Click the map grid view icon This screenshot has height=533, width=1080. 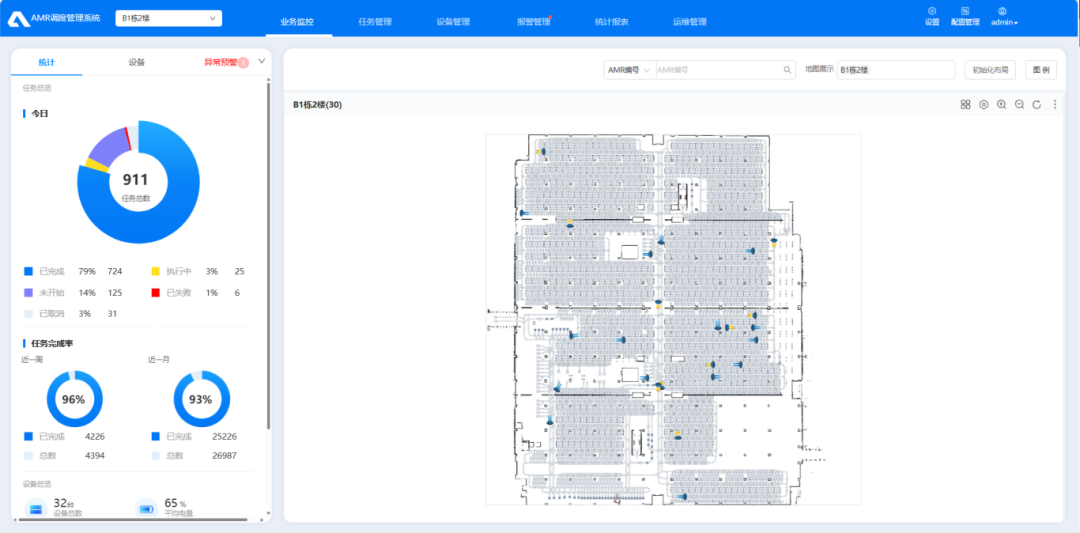(x=965, y=104)
